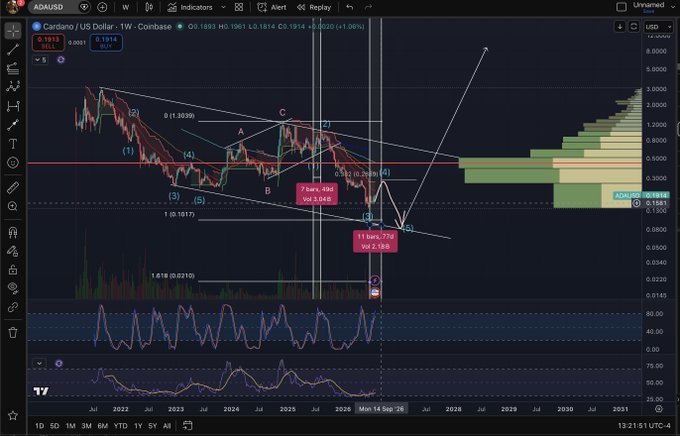
Task: Select the 1Y time range
Action: click(x=138, y=426)
